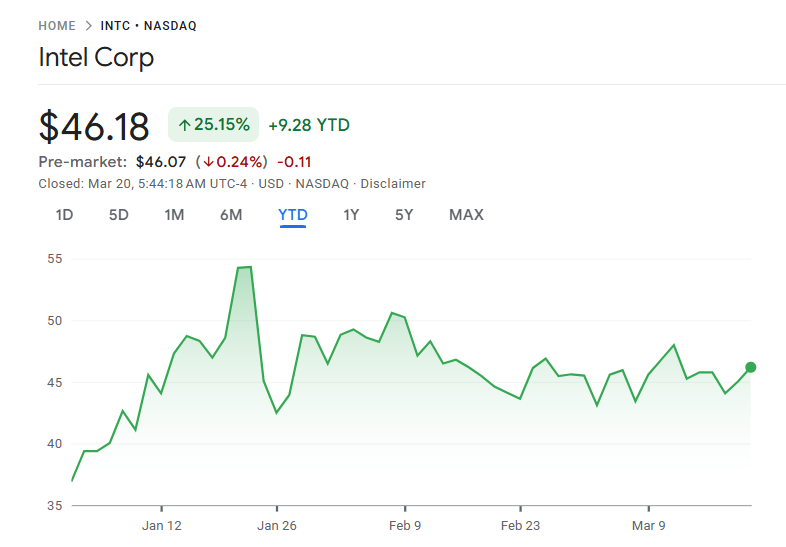Image resolution: width=786 pixels, height=547 pixels.
Task: Click the HOME breadcrumb link
Action: point(57,25)
